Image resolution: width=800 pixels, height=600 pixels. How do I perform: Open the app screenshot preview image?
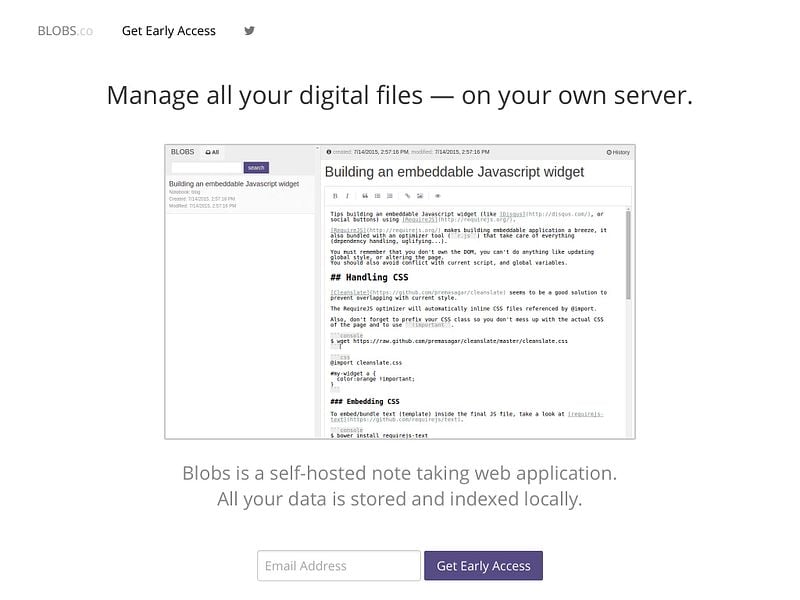(400, 291)
